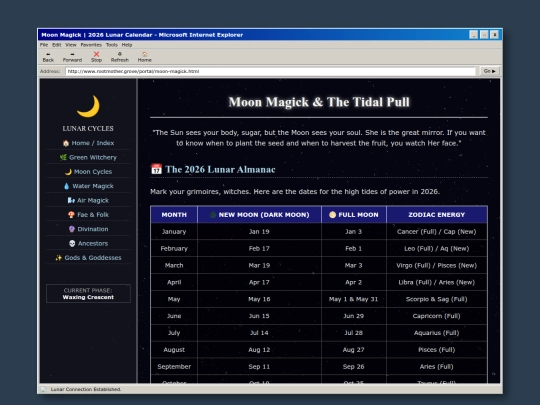Click the dark moon icon in New Moon header
This screenshot has height=405, width=540.
pos(213,215)
